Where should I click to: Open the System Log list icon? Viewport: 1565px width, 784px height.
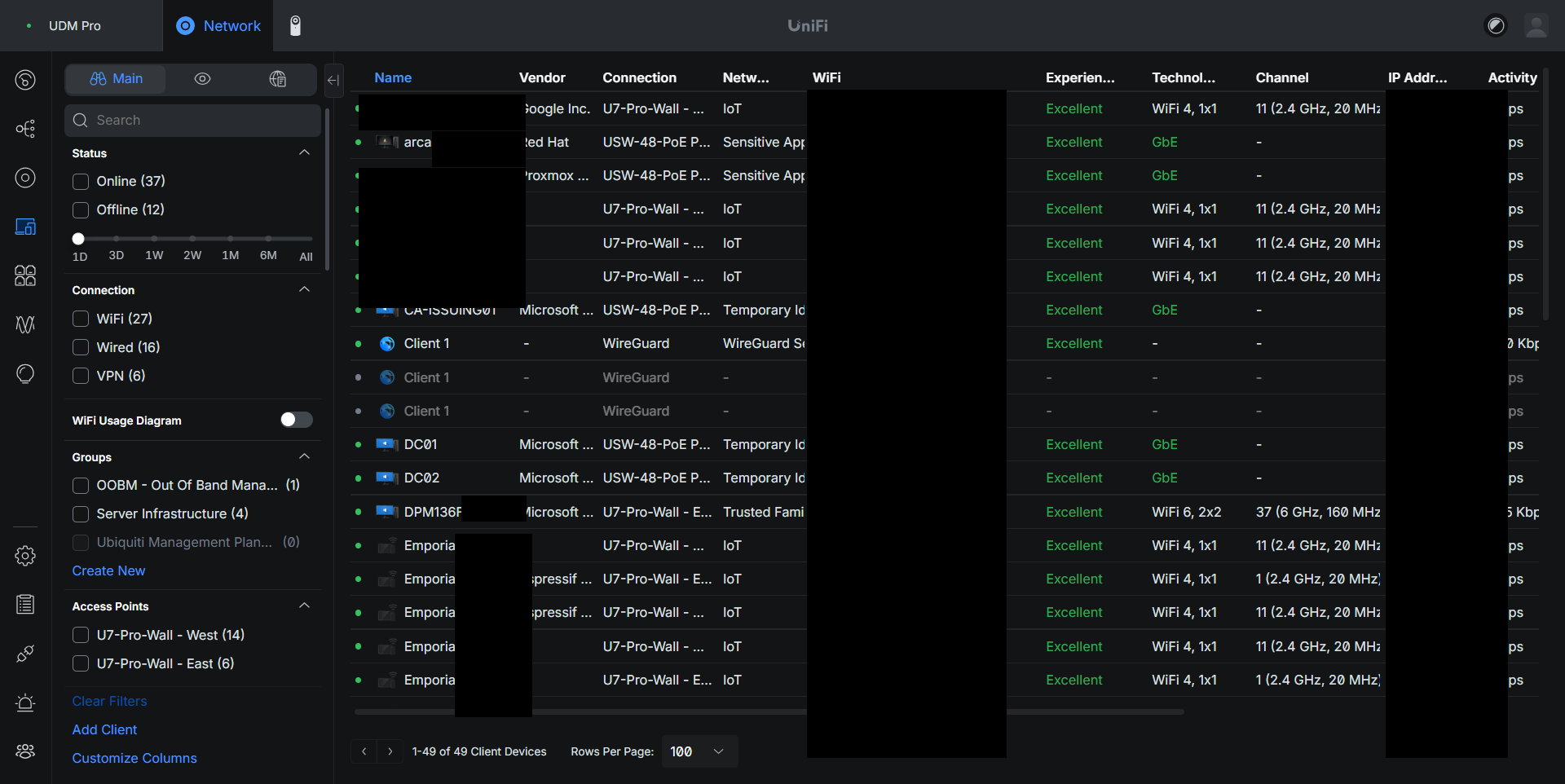click(25, 605)
